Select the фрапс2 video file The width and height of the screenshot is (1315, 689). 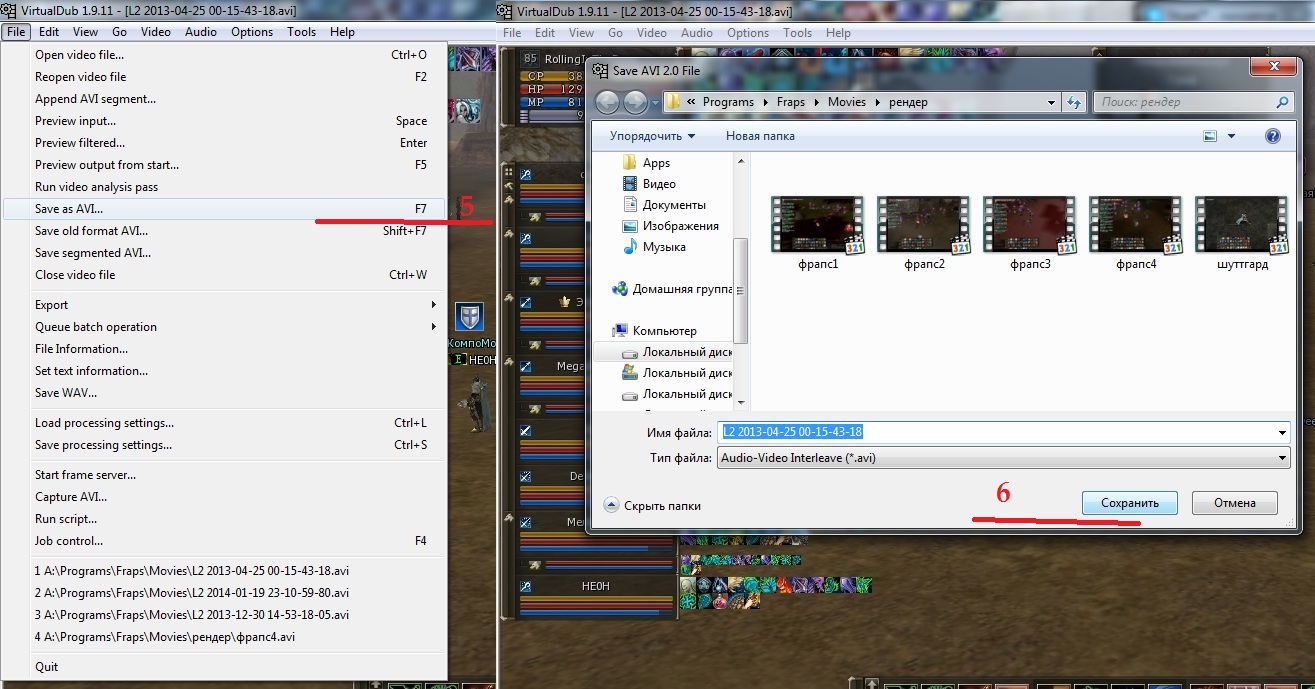923,233
